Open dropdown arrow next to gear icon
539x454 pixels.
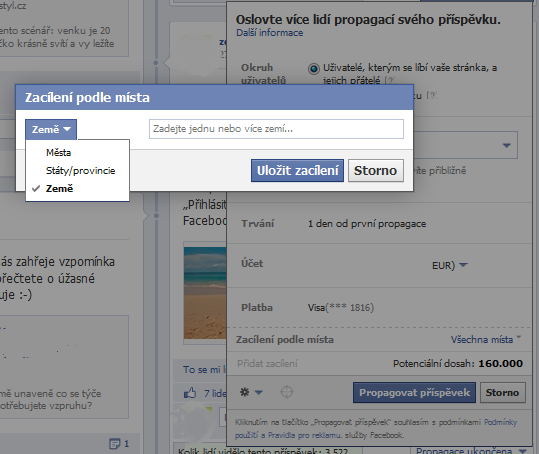[x=258, y=392]
